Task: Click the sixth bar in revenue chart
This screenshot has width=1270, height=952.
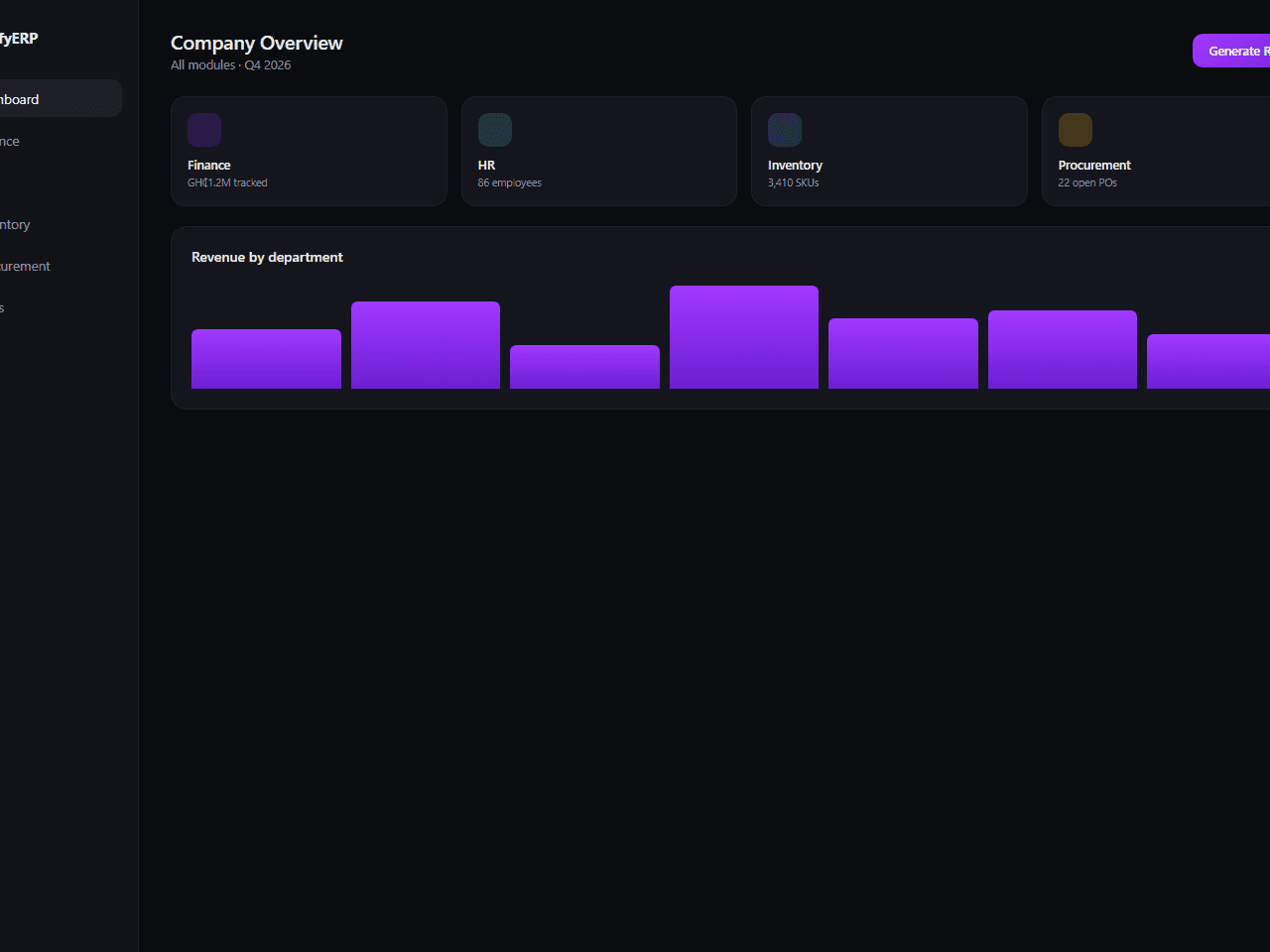Action: click(x=1063, y=349)
